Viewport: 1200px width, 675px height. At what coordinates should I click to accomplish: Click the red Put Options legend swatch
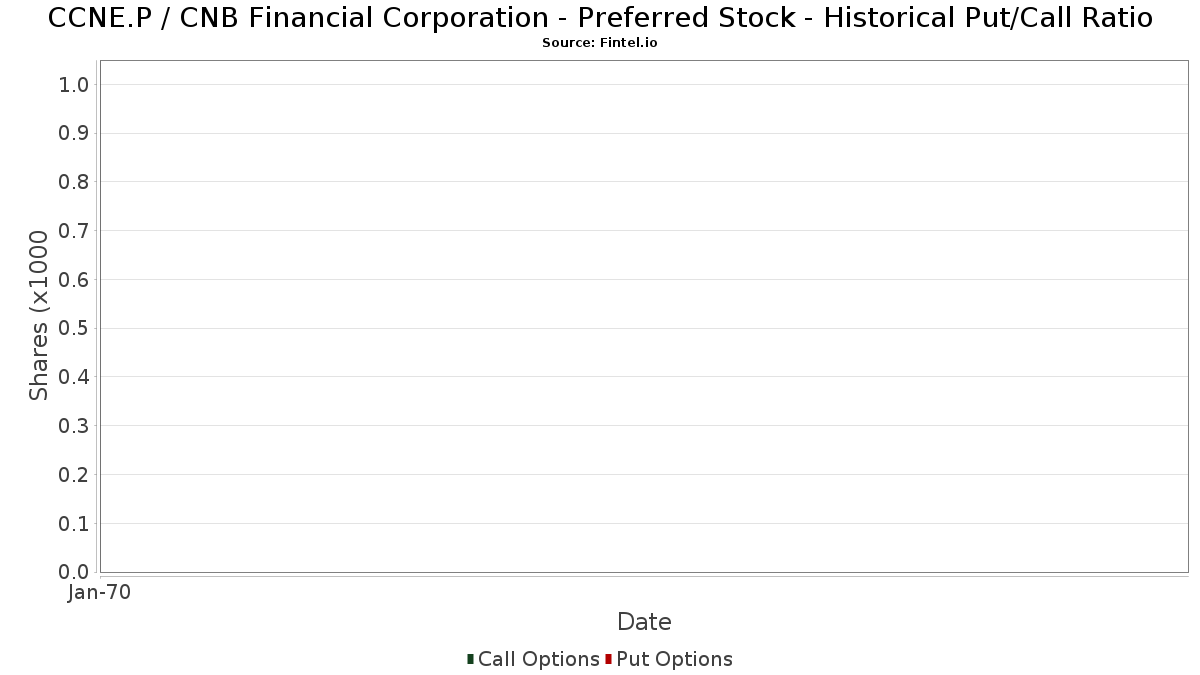click(x=608, y=659)
